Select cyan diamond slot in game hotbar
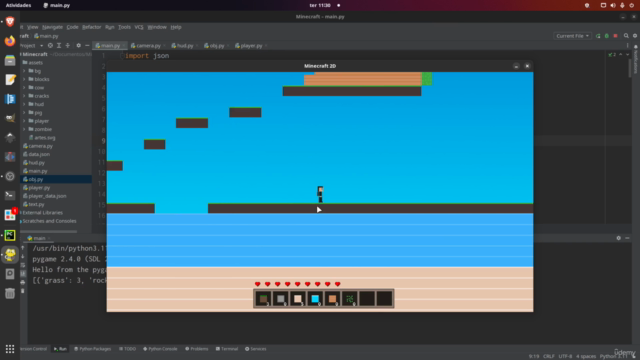Screen dimensions: 640x360 (x=315, y=299)
